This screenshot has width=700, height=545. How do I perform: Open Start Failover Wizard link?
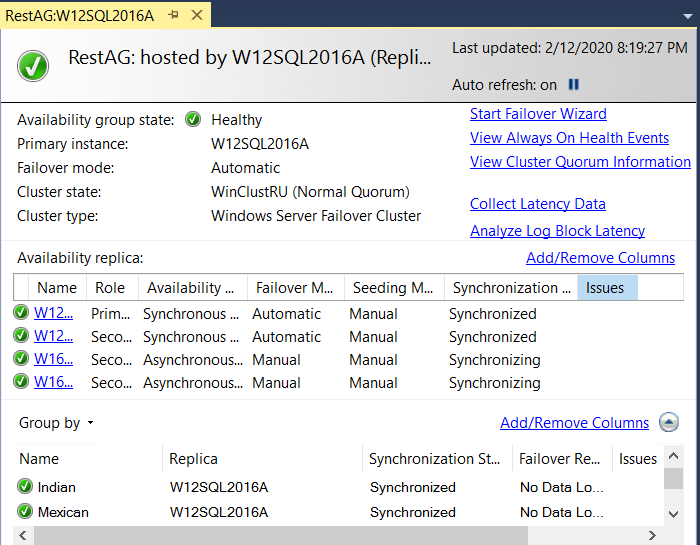[x=538, y=114]
